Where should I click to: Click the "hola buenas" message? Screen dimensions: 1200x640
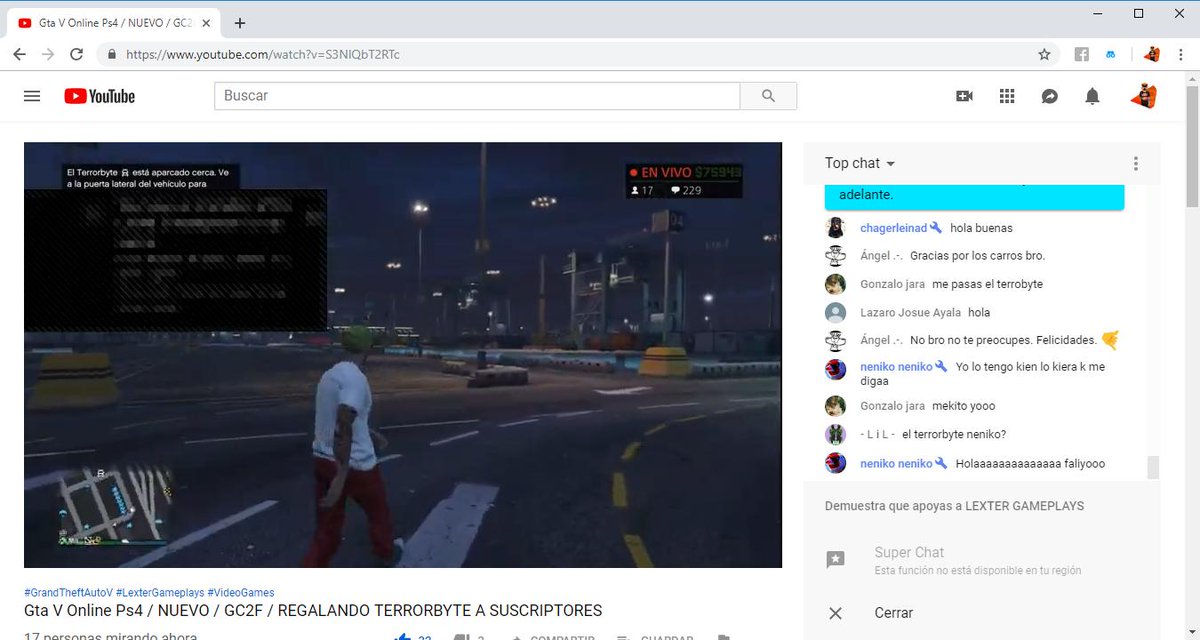click(x=981, y=228)
